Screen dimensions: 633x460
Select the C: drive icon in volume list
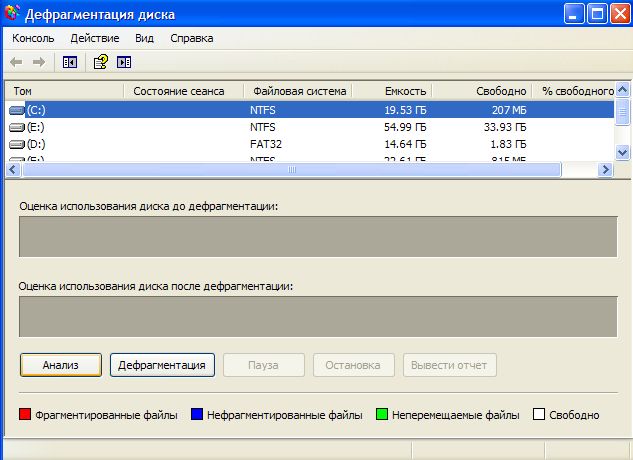point(17,109)
